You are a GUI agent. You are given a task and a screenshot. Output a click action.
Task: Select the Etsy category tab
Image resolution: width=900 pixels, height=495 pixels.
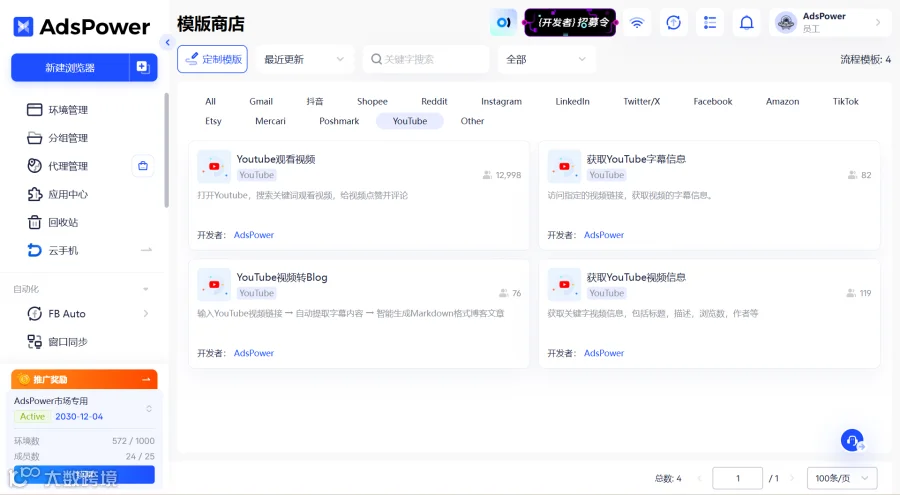click(x=213, y=121)
